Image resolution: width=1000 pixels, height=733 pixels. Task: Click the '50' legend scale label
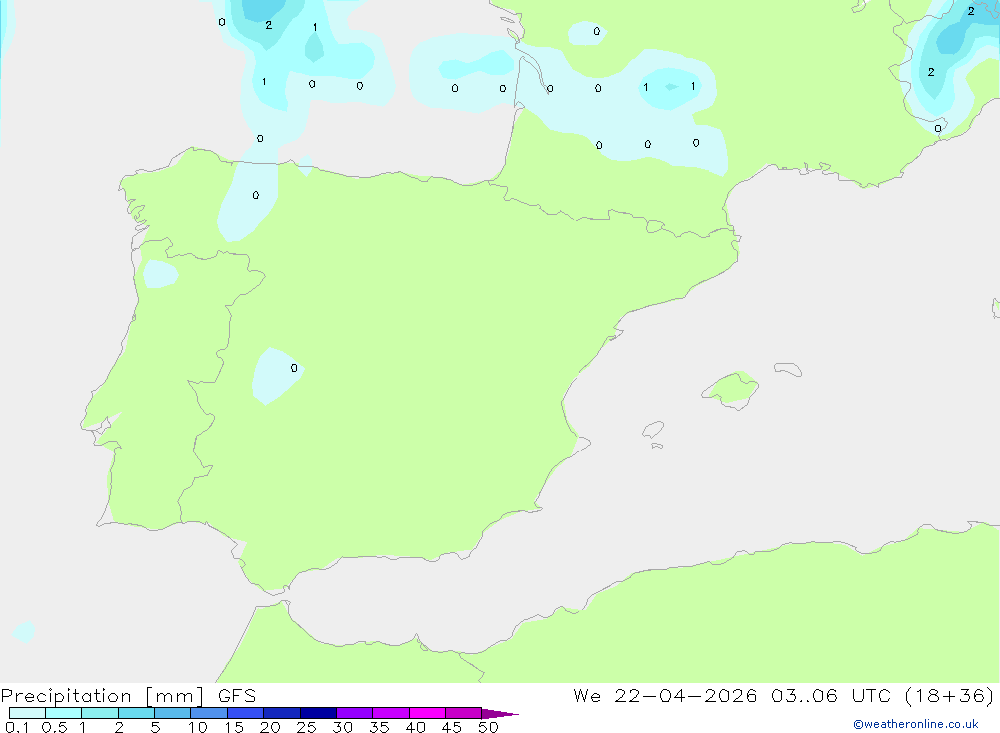pyautogui.click(x=488, y=727)
